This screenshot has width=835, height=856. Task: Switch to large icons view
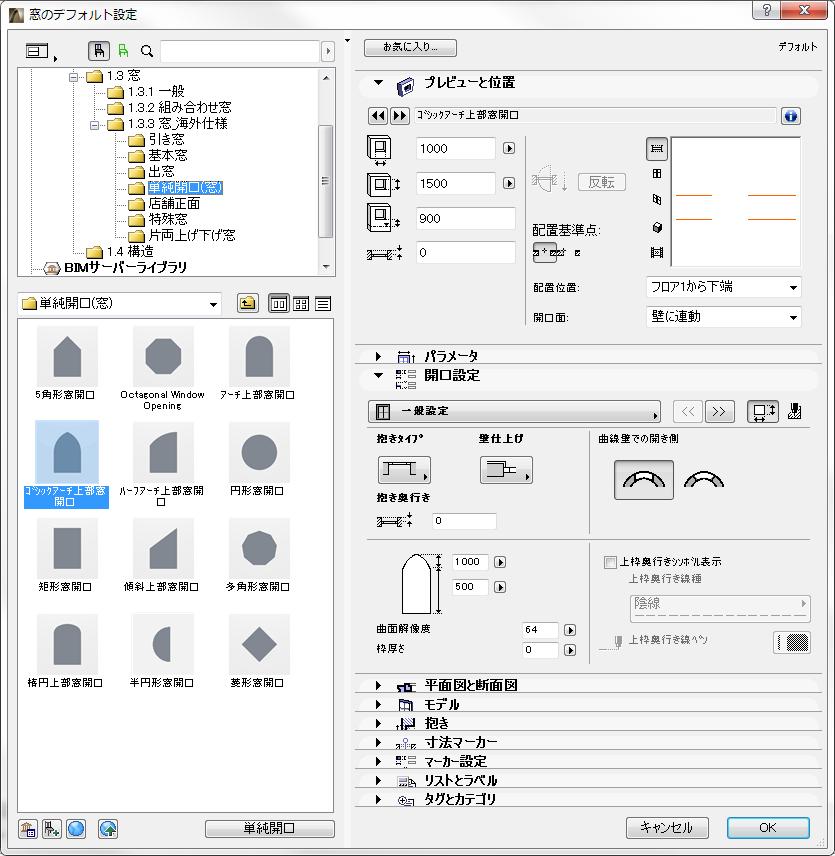click(x=278, y=304)
